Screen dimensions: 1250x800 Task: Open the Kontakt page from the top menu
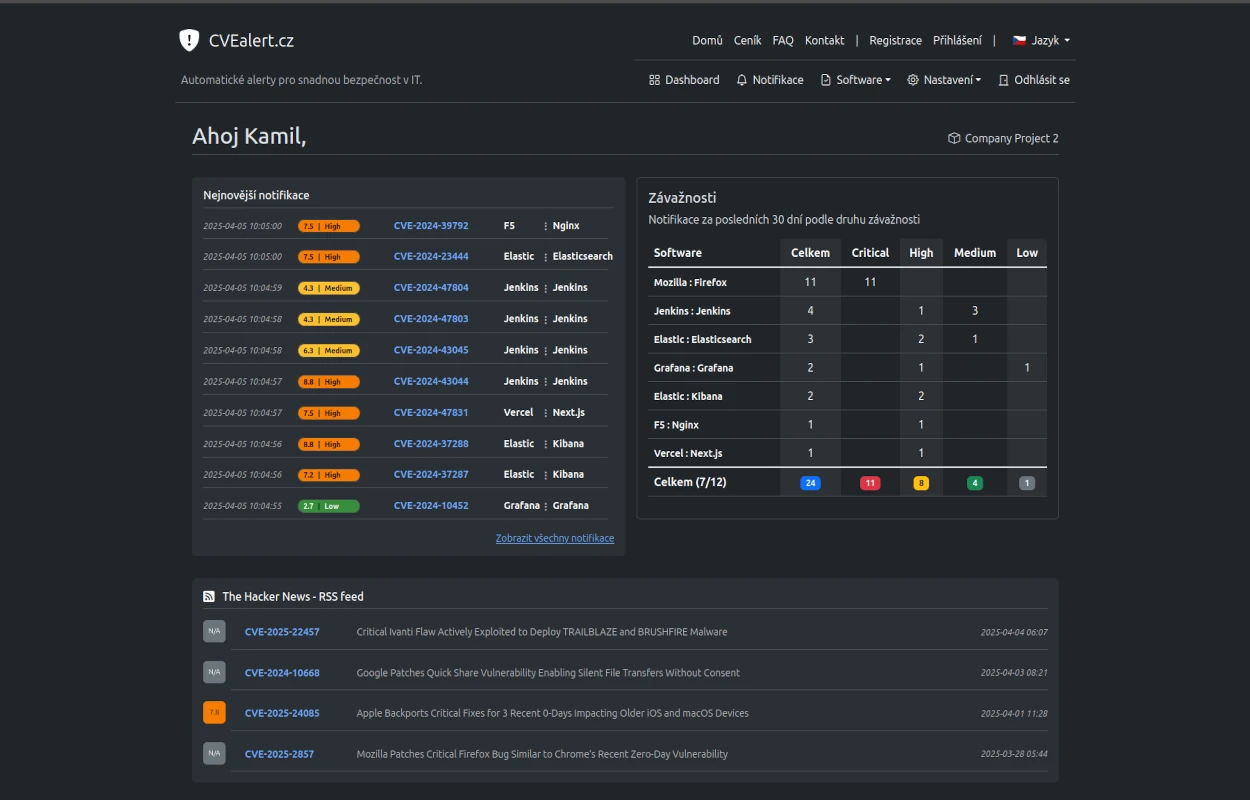point(824,40)
